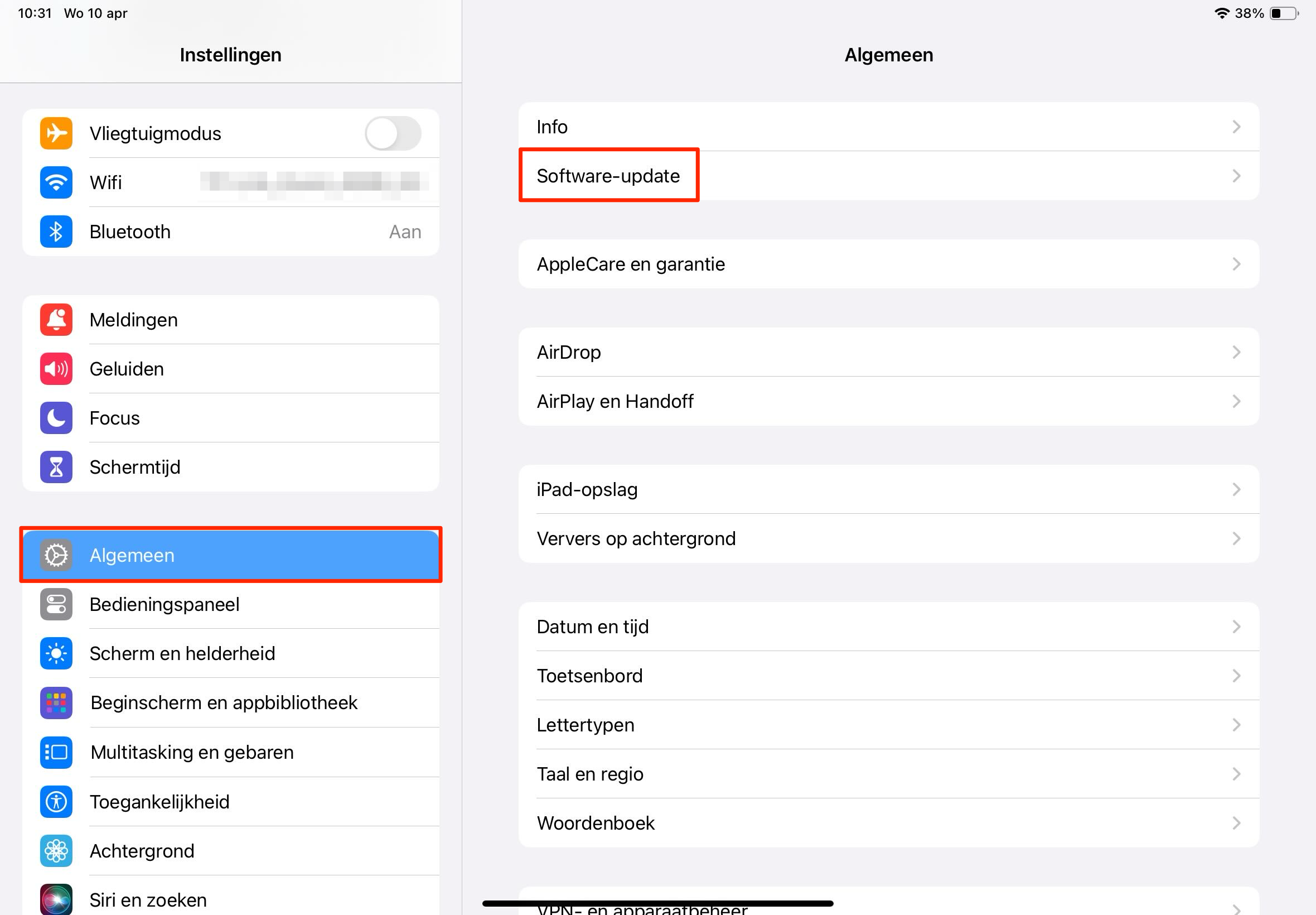
Task: Open Scherm en helderheid settings
Action: [x=182, y=653]
